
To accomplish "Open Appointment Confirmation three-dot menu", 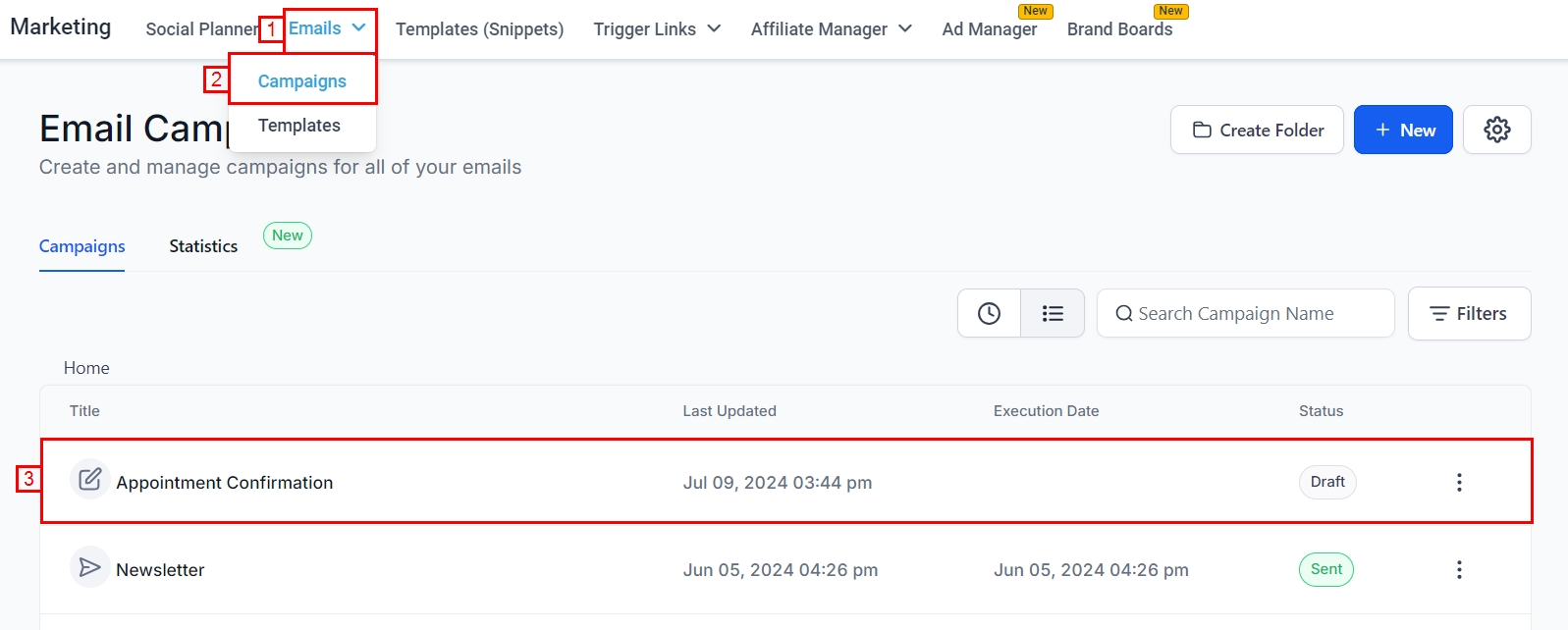I will (x=1459, y=482).
